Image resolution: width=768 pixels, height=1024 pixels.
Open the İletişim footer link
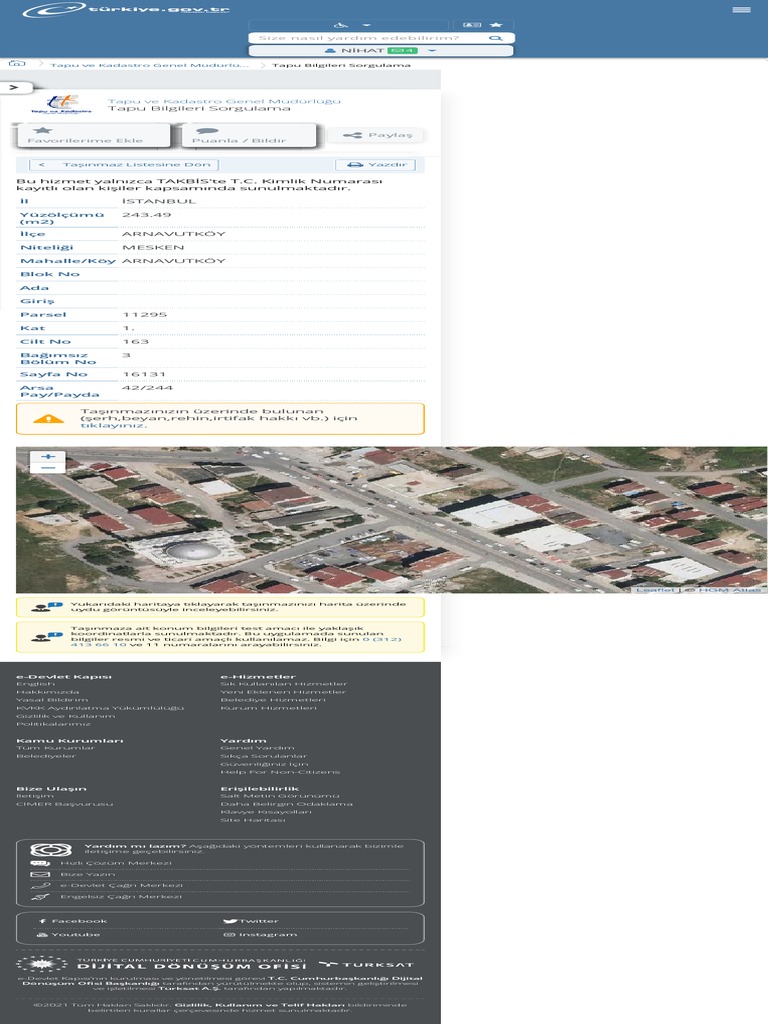(35, 796)
